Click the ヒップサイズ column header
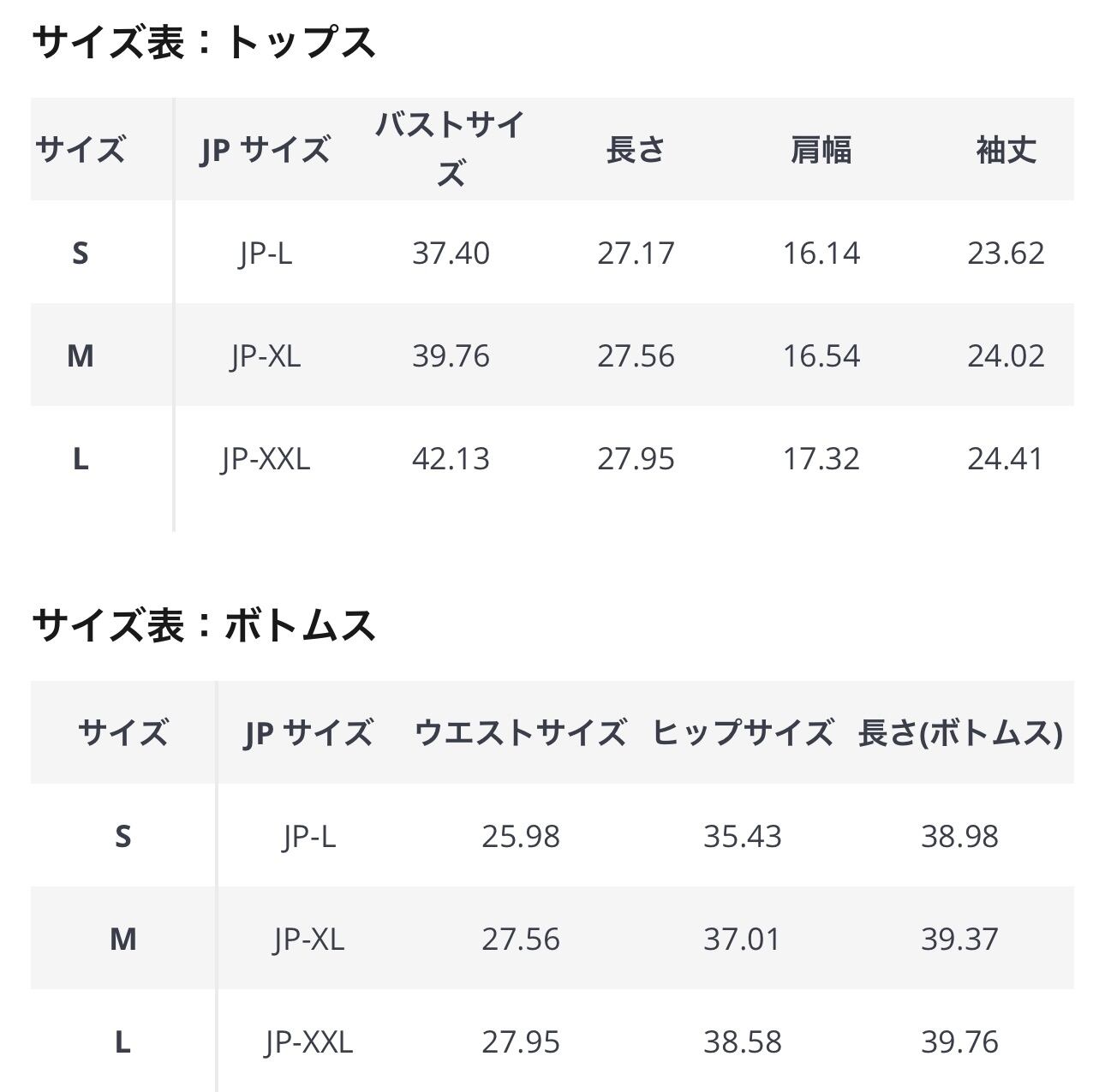This screenshot has height=1092, width=1105. [x=742, y=733]
